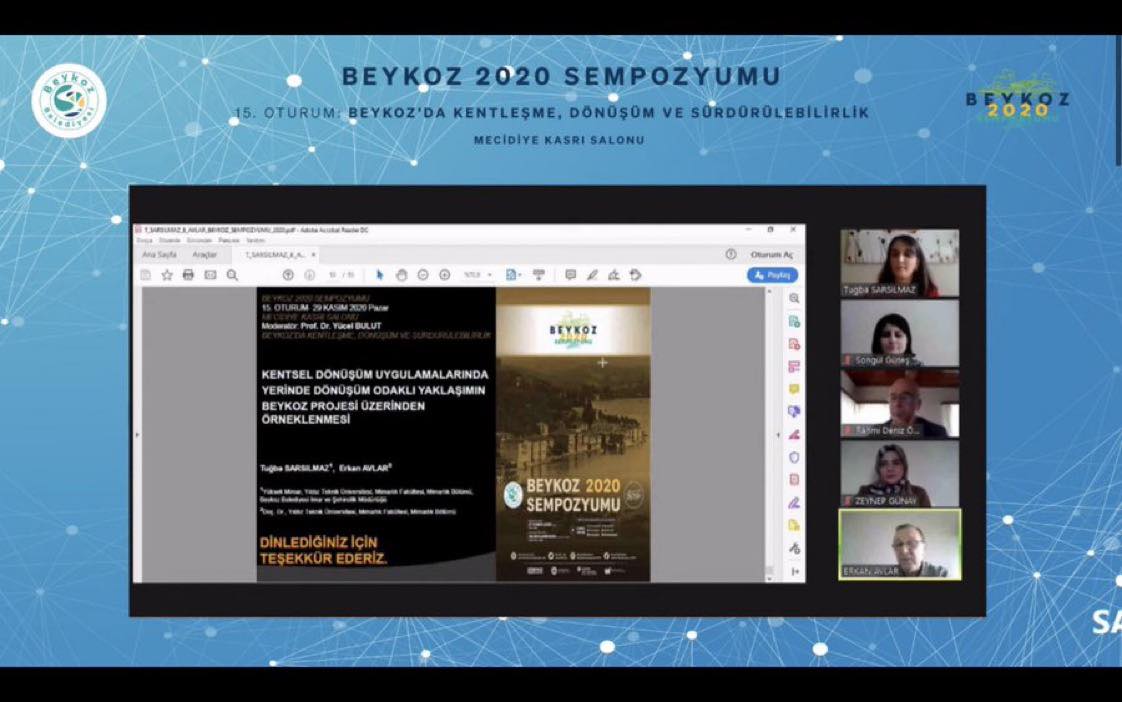Expand the right tools pane with bottom arrow
The width and height of the screenshot is (1122, 702).
[x=794, y=571]
